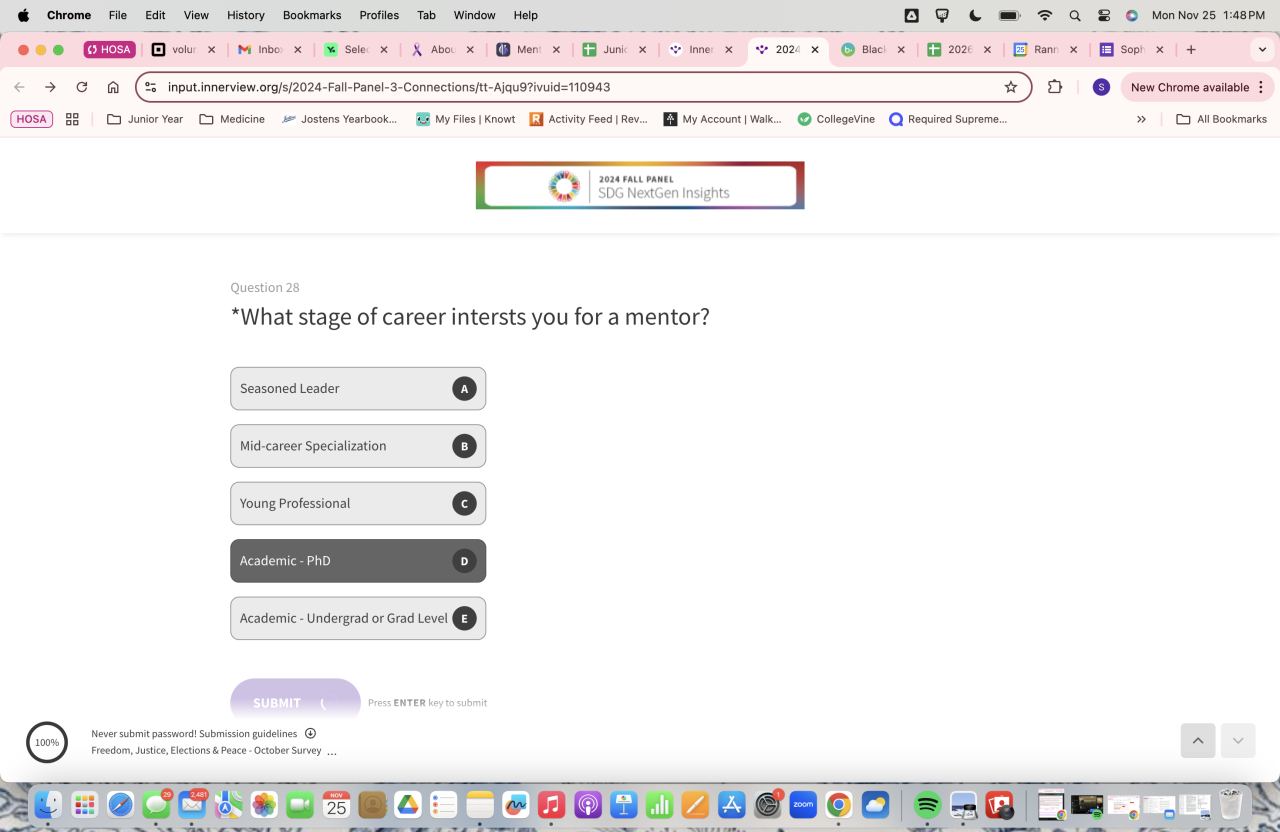Screen dimensions: 1280x832
Task: Open Jostens Yearbook bookmark
Action: [339, 119]
